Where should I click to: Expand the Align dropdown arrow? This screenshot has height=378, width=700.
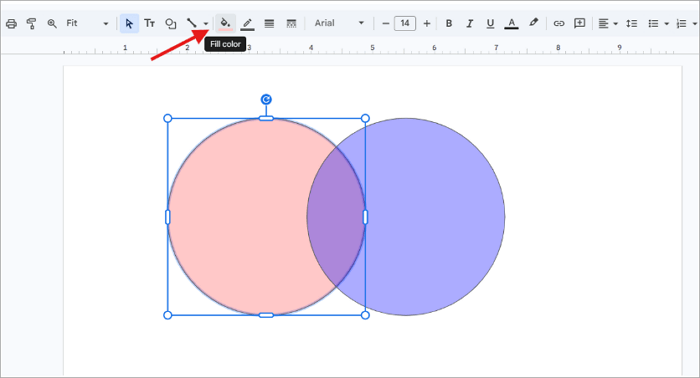tap(616, 24)
